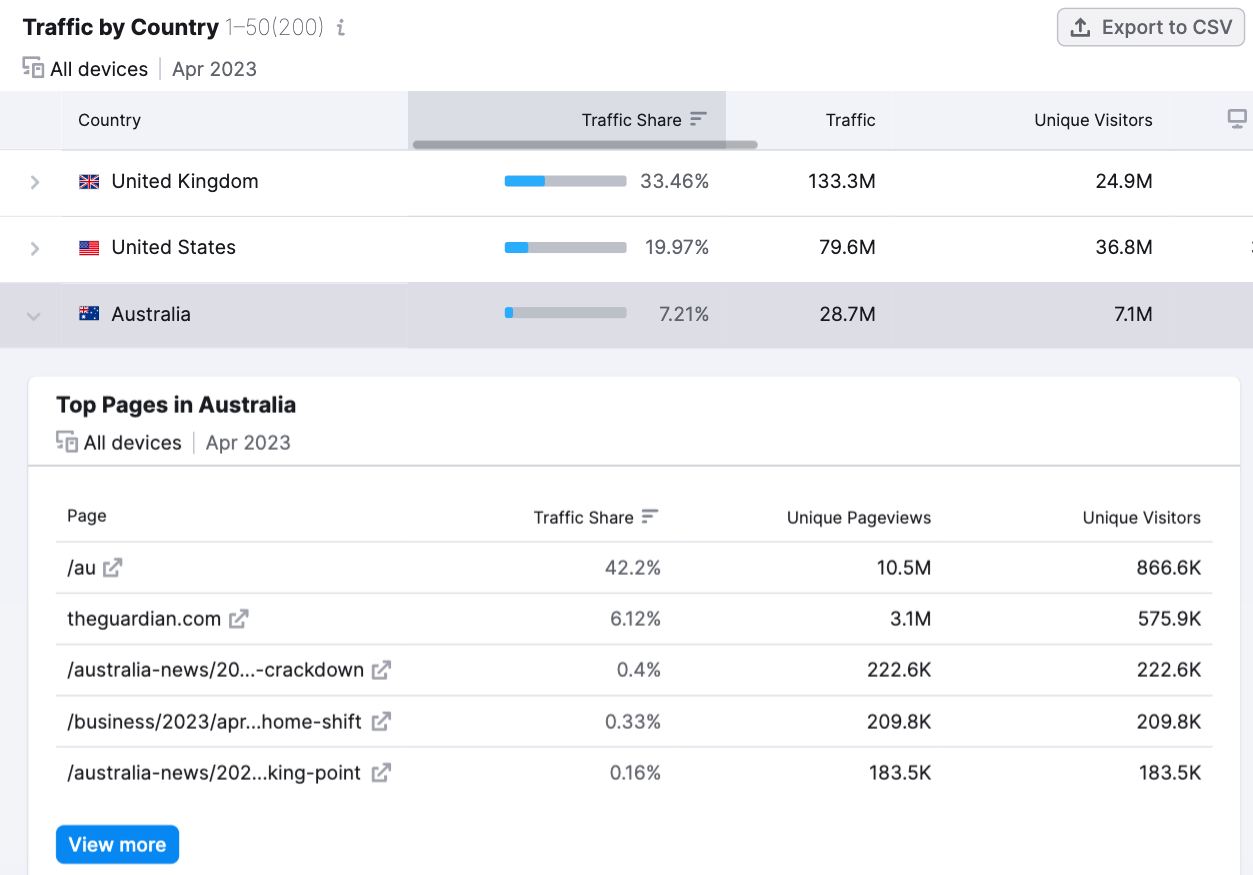This screenshot has width=1253, height=875.
Task: Open external link for australia-news king-point page
Action: click(x=381, y=773)
